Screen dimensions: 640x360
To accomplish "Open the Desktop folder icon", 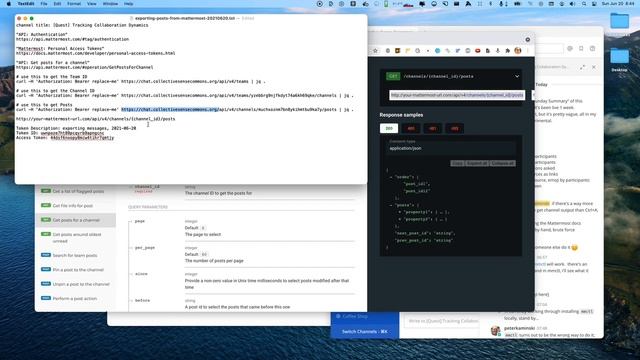I will tap(620, 56).
